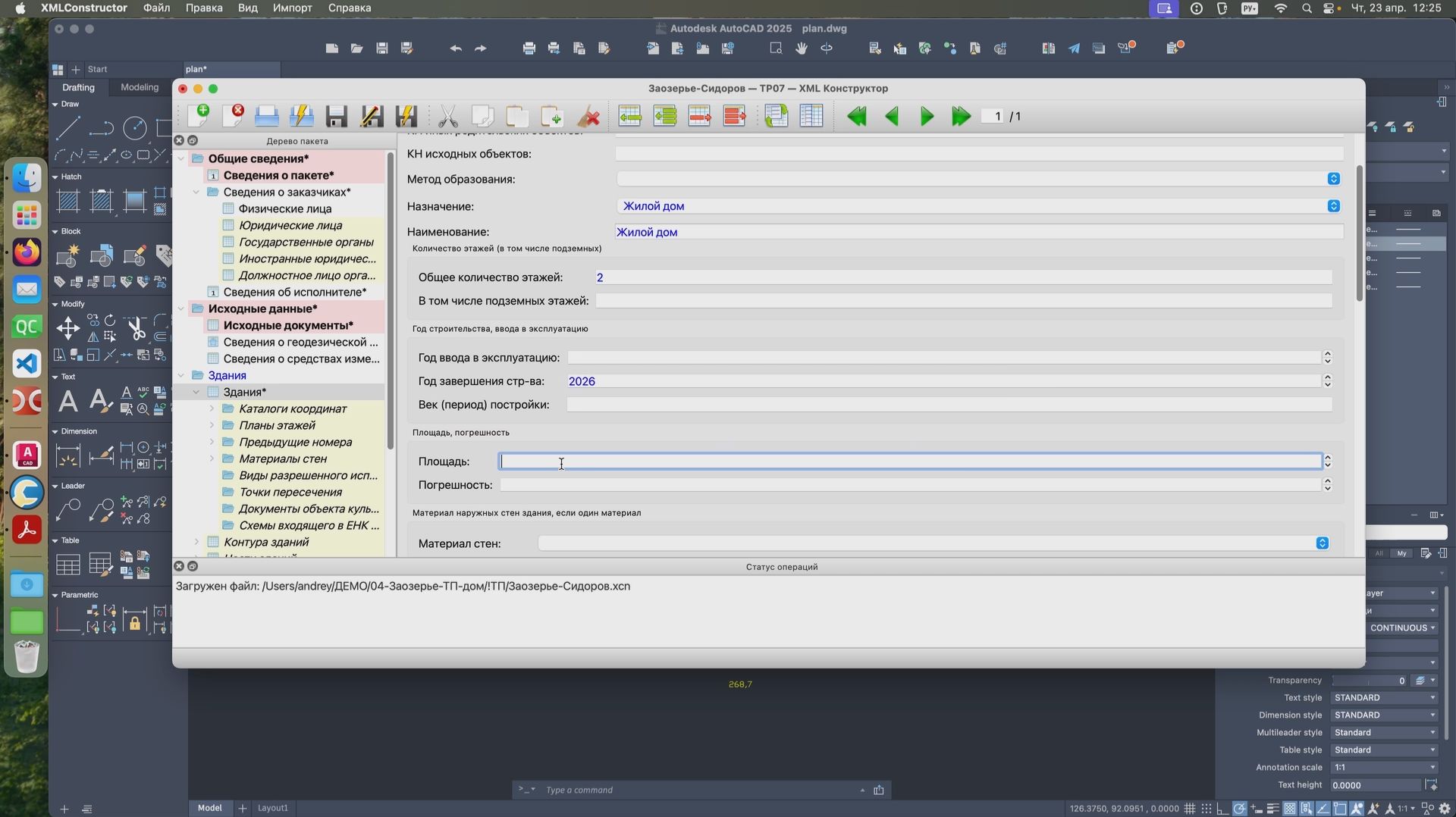Open the Импорт menu
The height and width of the screenshot is (817, 1456).
(x=292, y=8)
